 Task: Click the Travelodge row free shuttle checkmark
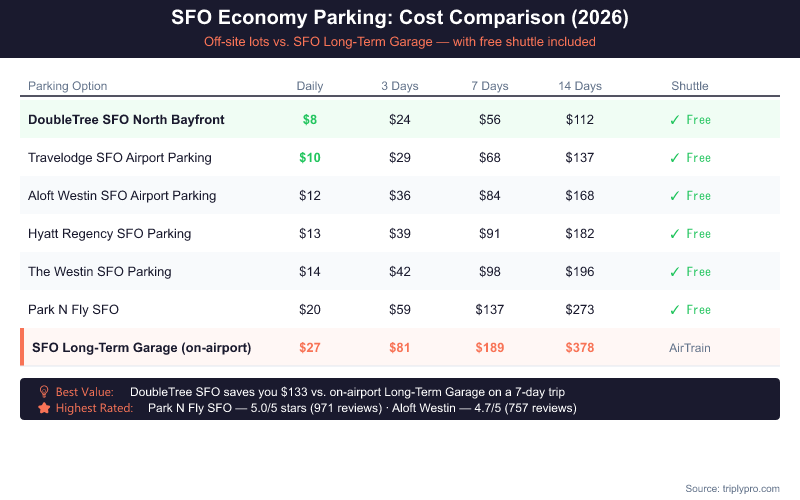click(675, 158)
